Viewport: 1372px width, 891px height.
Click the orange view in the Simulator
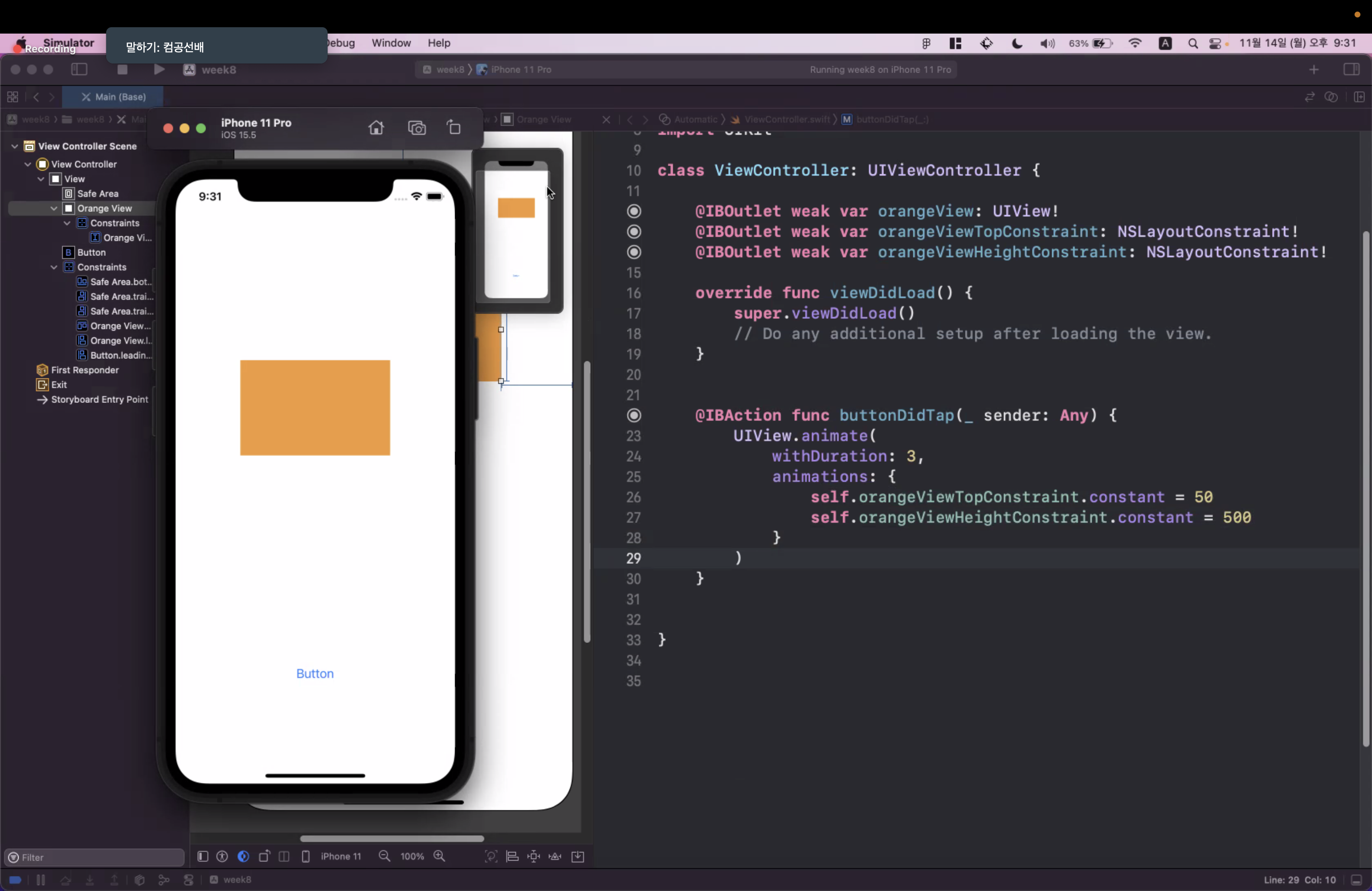tap(315, 407)
